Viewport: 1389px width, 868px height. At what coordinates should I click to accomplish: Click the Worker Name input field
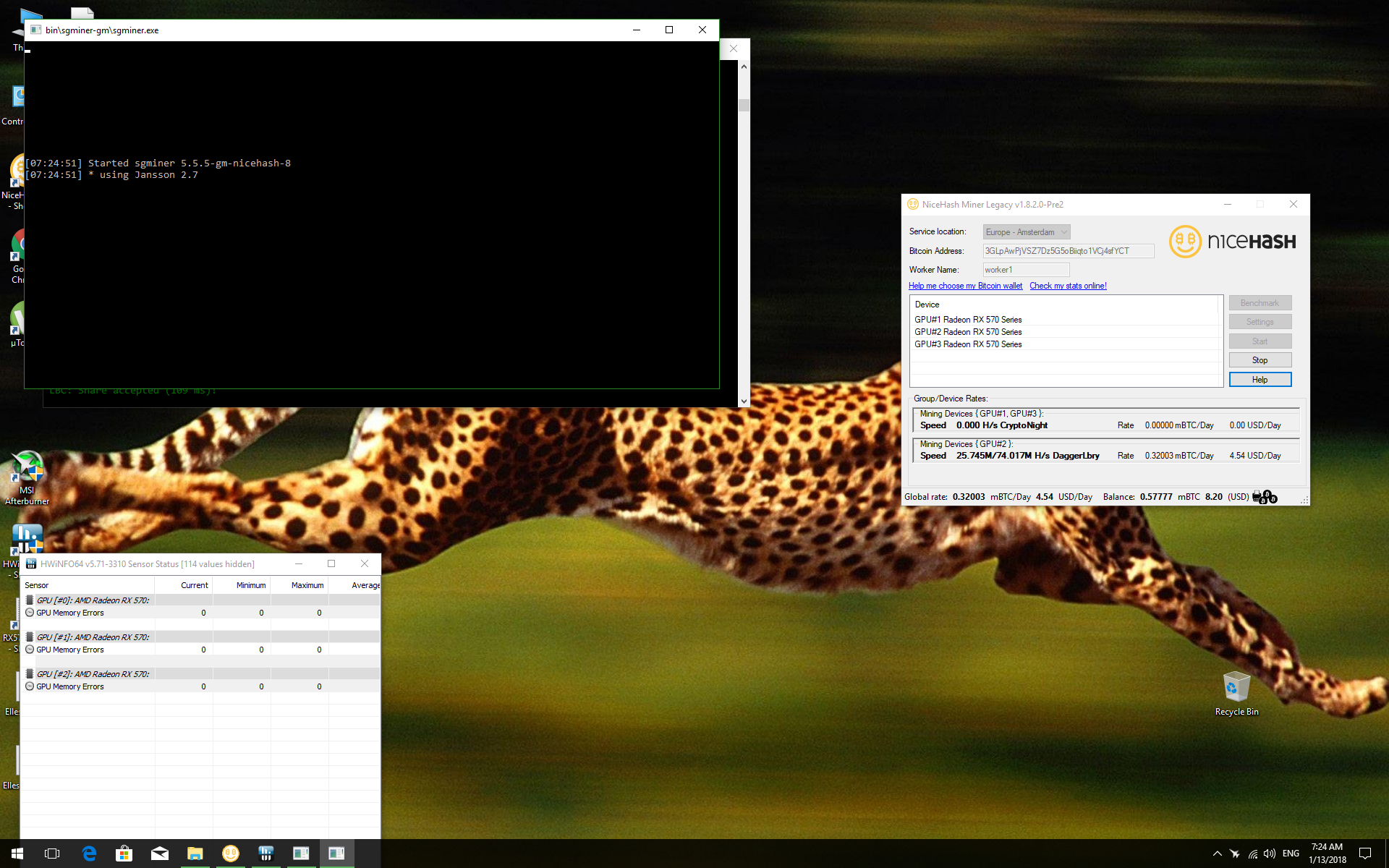(x=1025, y=269)
